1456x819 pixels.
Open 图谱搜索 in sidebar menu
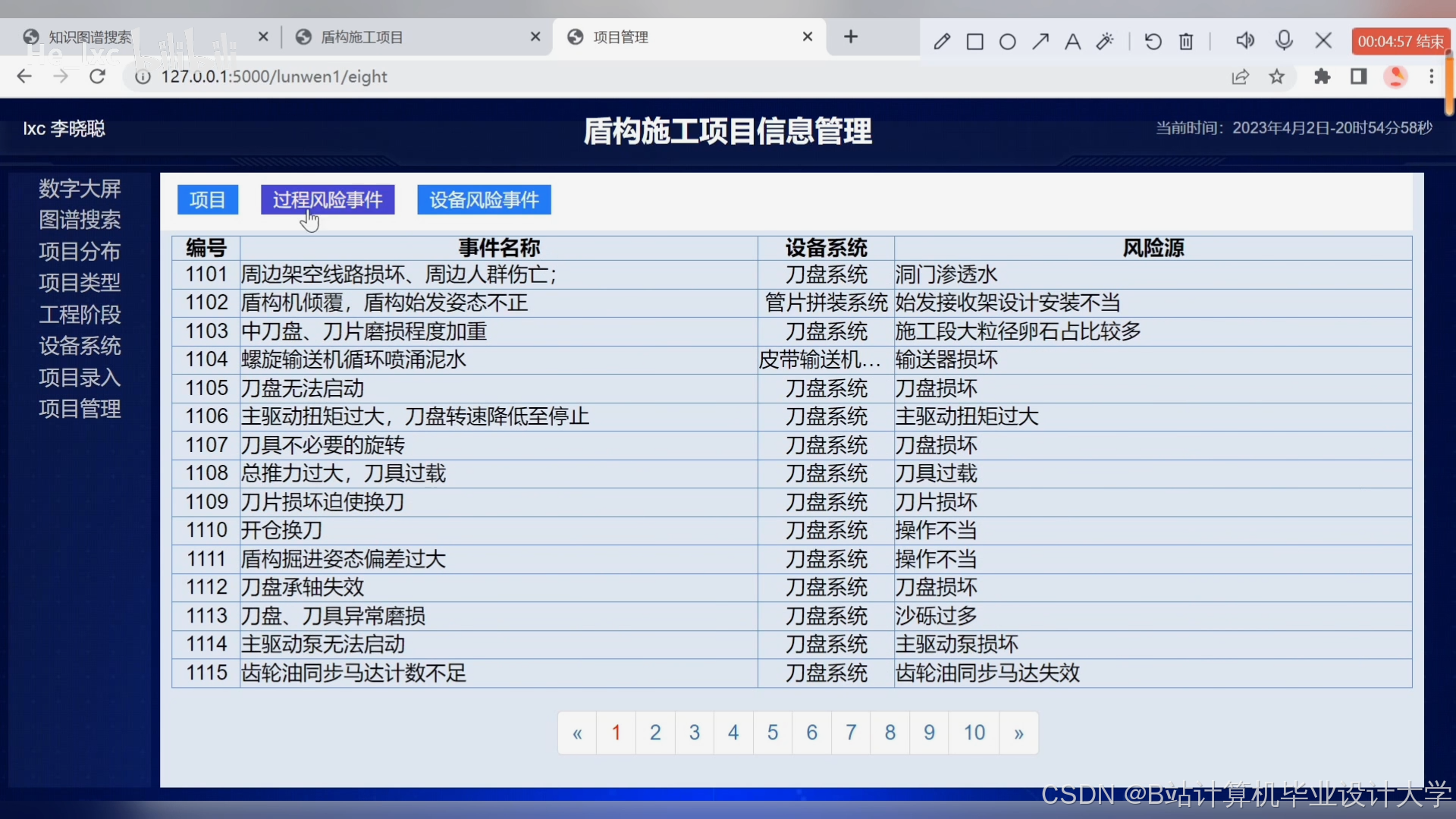[80, 220]
